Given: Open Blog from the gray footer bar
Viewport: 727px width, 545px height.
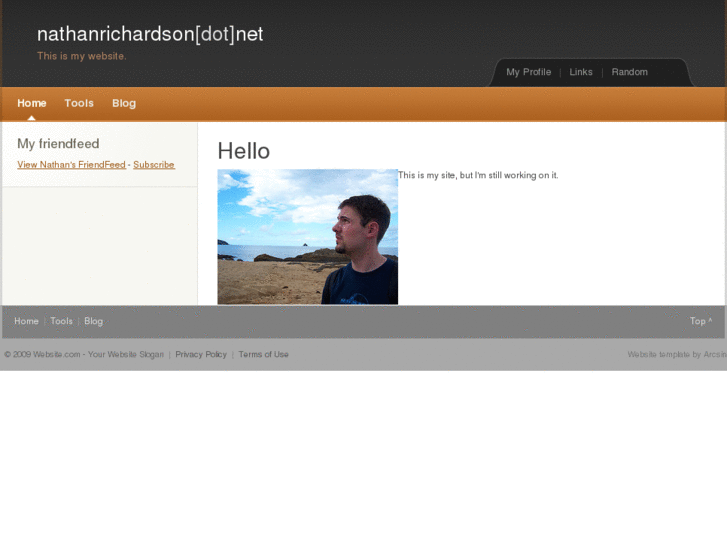Looking at the screenshot, I should tap(93, 321).
